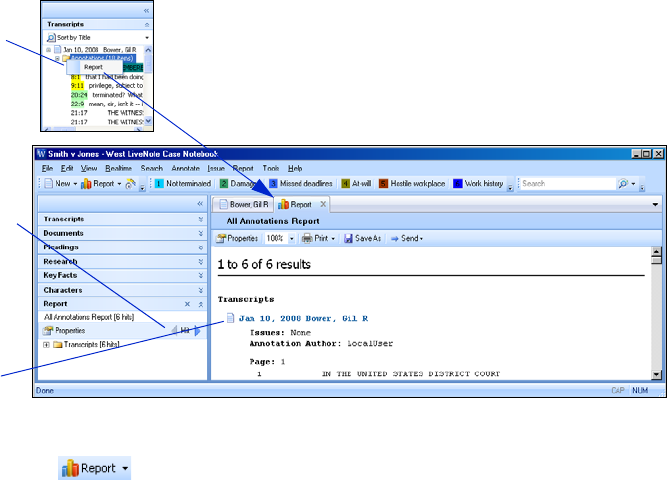The height and width of the screenshot is (480, 667).
Task: Click the Save As button
Action: pyautogui.click(x=362, y=238)
